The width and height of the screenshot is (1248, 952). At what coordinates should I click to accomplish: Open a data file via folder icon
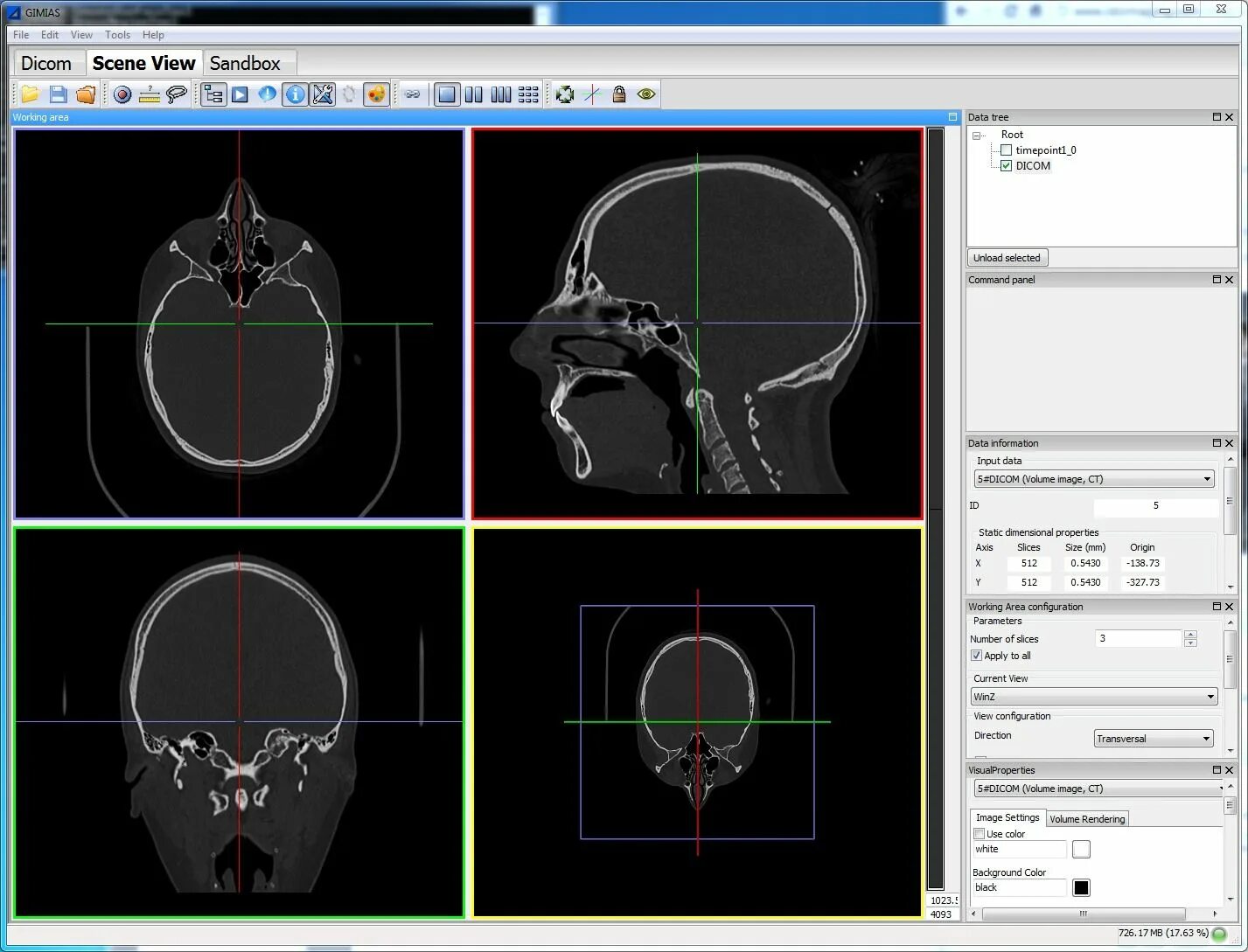[31, 94]
